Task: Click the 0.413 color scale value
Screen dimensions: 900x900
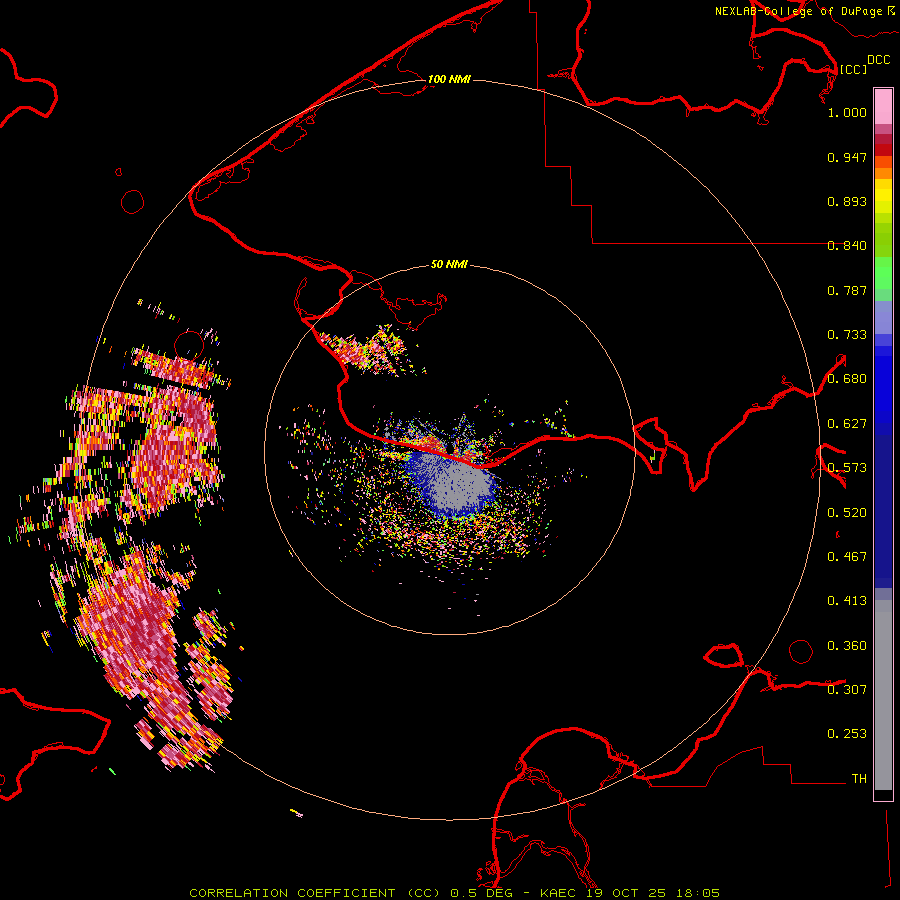Action: (x=847, y=601)
